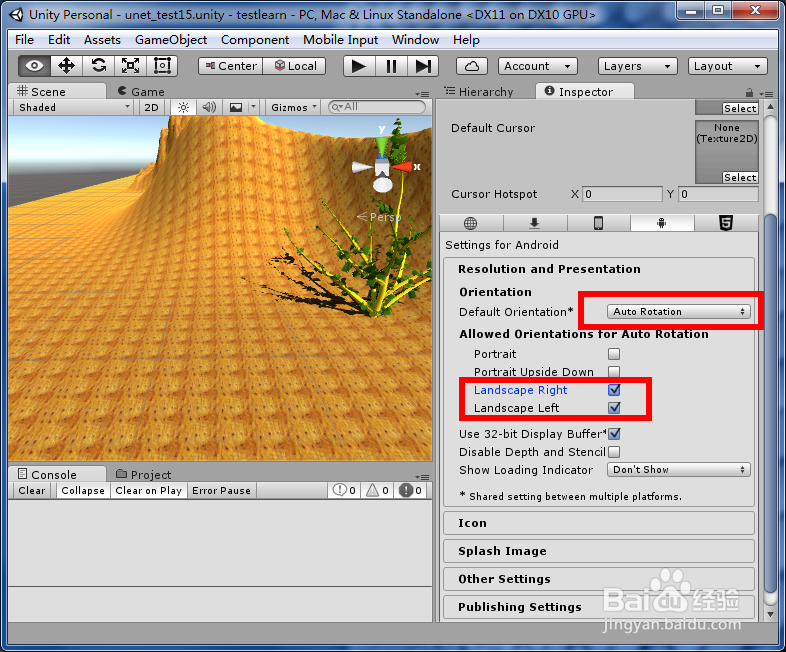Expand the Publishing Settings section
The width and height of the screenshot is (786, 652).
pos(599,607)
